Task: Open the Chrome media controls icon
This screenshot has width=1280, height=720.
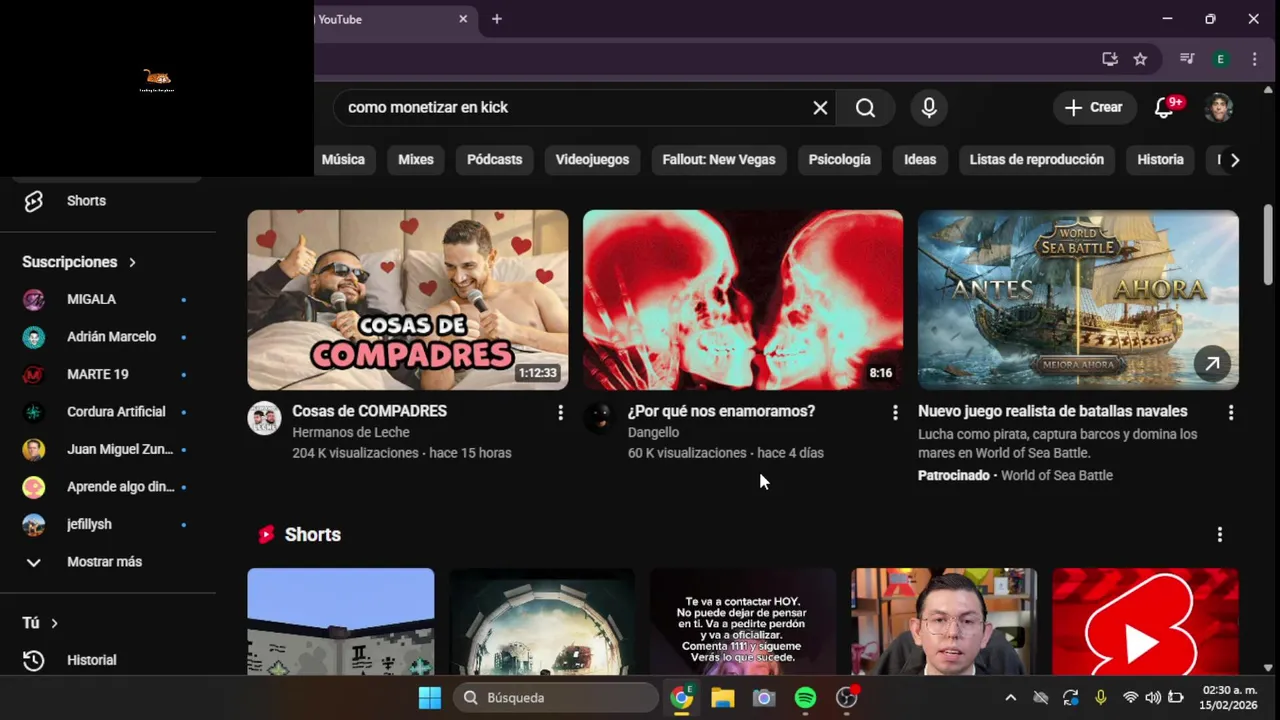Action: tap(1187, 59)
